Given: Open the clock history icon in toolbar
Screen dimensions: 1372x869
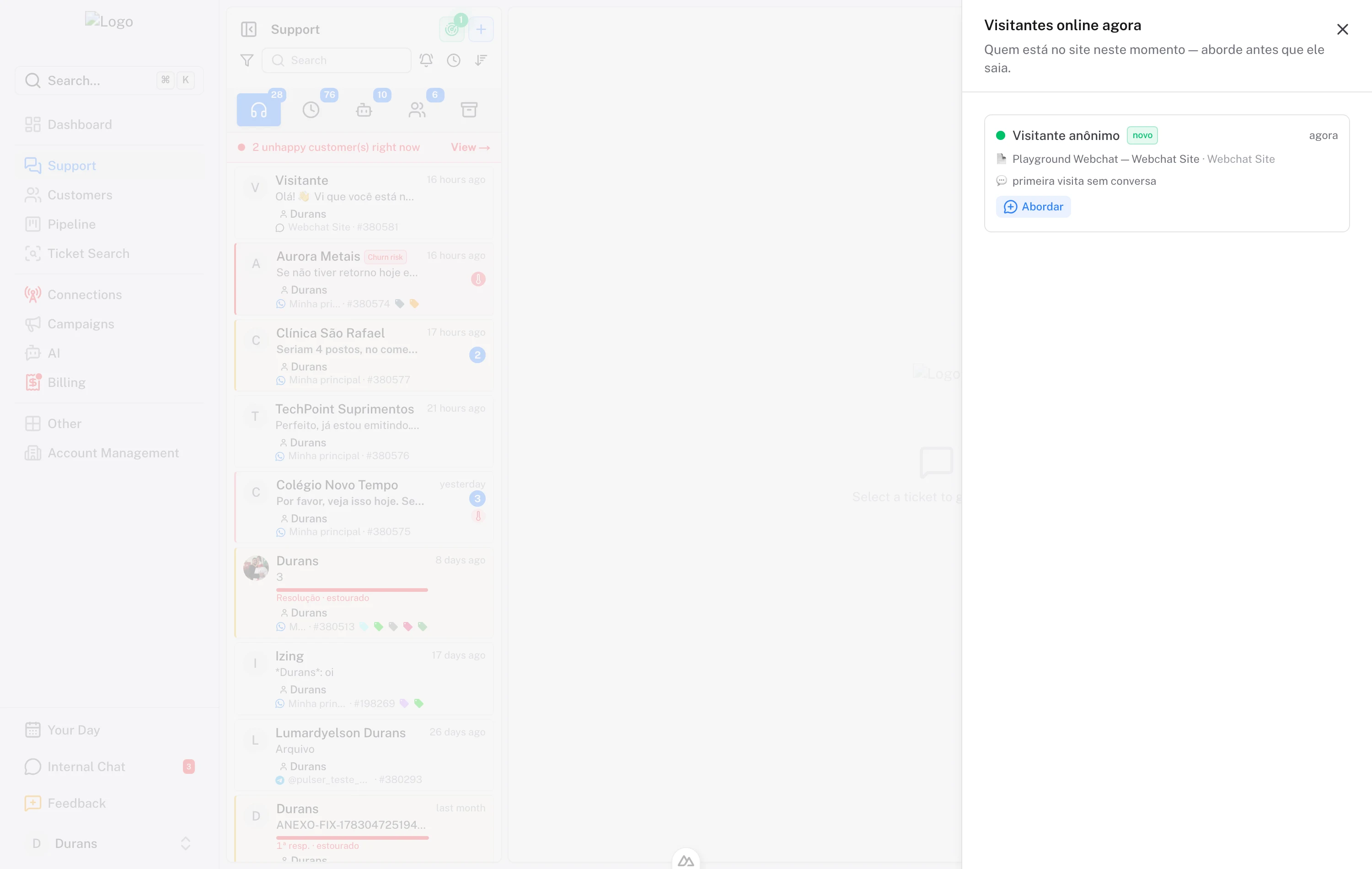Looking at the screenshot, I should [454, 60].
